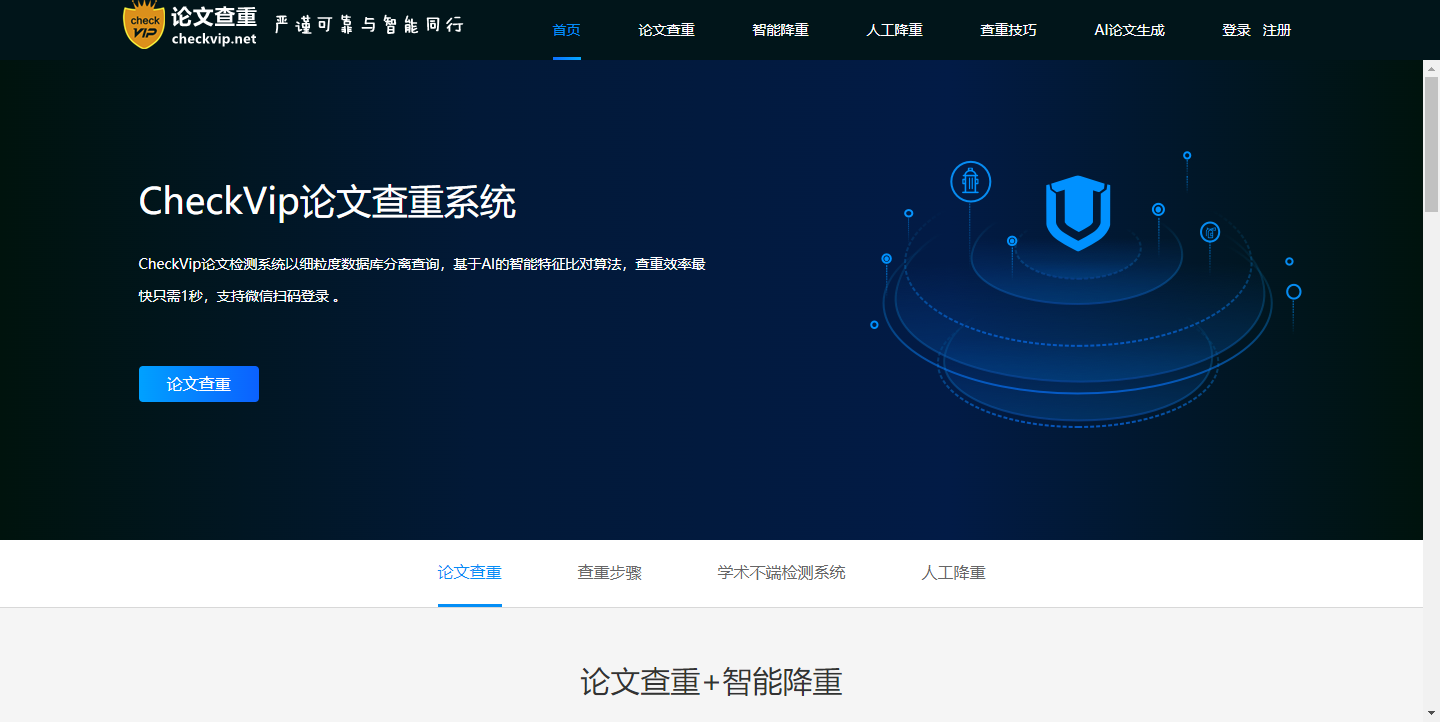The height and width of the screenshot is (722, 1440).
Task: Click the circled hydrant icon in the illustration
Action: pos(970,182)
